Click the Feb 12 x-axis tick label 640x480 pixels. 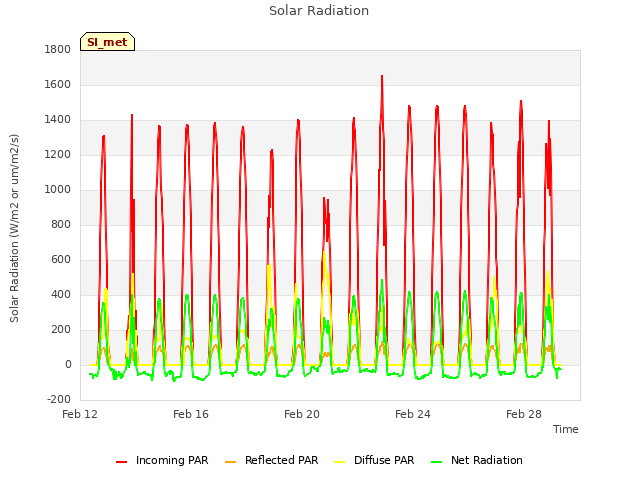pos(80,414)
